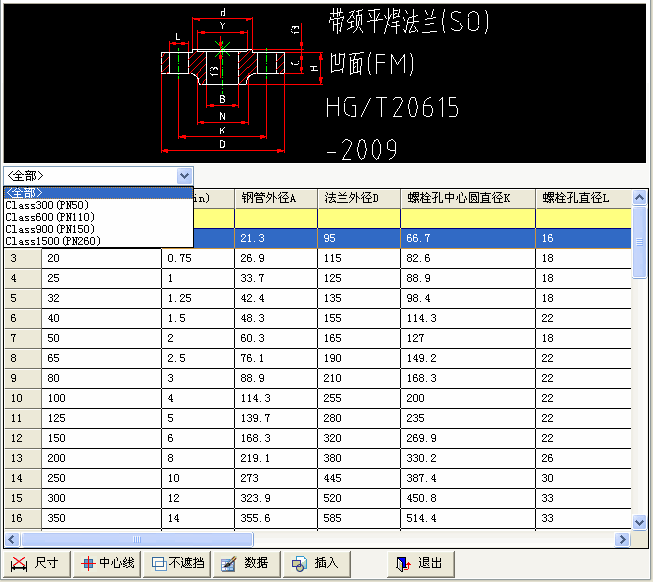This screenshot has width=653, height=582.
Task: Select row 10 header in table
Action: 22,398
